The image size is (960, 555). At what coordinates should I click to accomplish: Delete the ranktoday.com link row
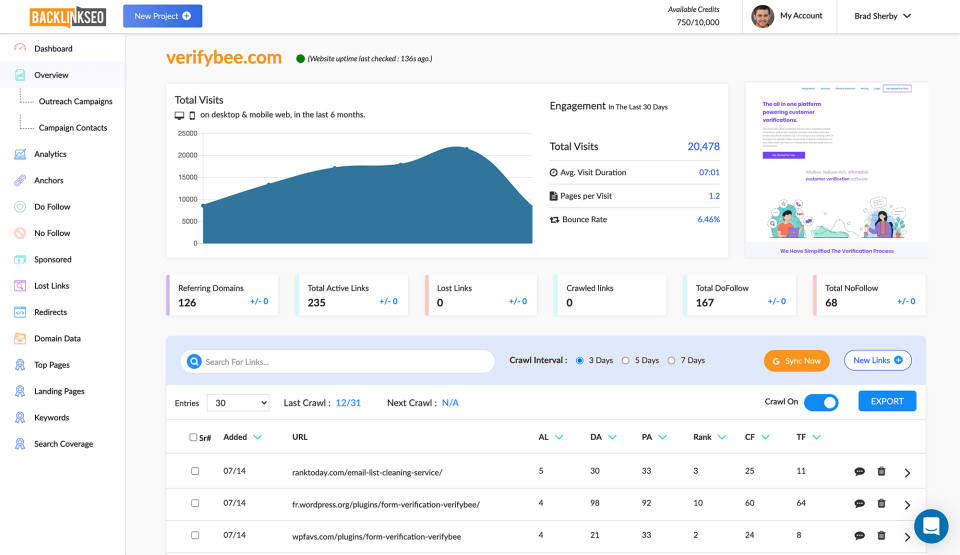pyautogui.click(x=882, y=471)
